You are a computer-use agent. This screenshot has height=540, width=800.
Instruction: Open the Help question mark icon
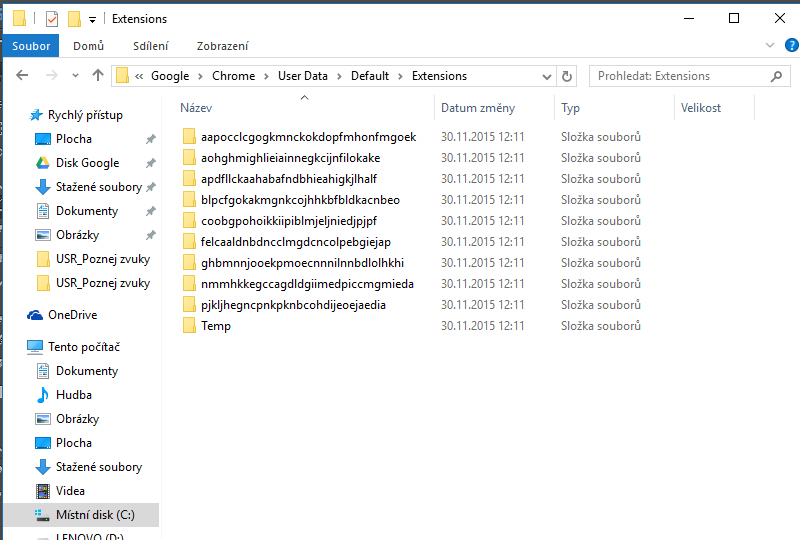click(789, 46)
